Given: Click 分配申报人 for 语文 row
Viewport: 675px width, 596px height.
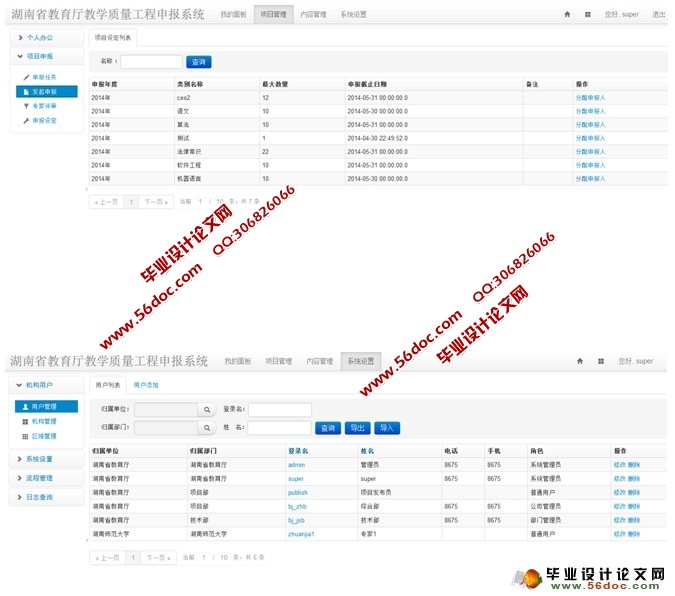Looking at the screenshot, I should pos(590,111).
